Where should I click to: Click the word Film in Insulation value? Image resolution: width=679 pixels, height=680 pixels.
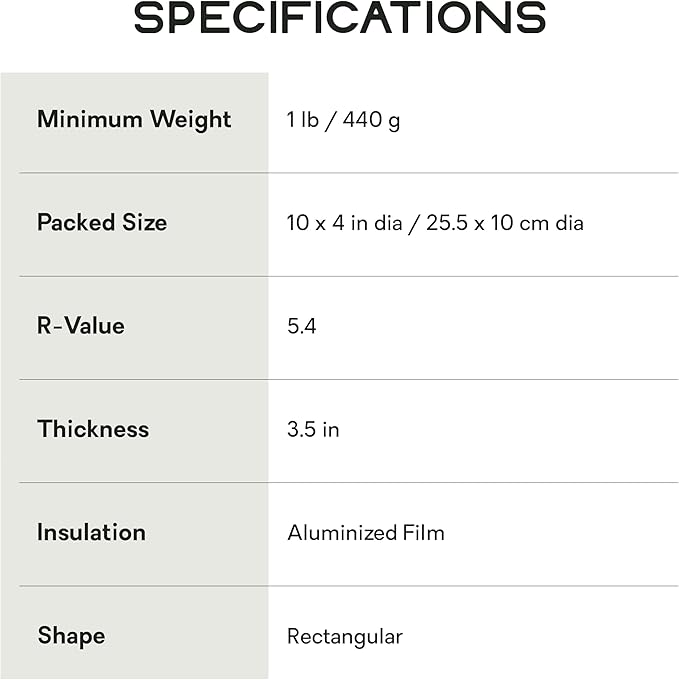424,533
